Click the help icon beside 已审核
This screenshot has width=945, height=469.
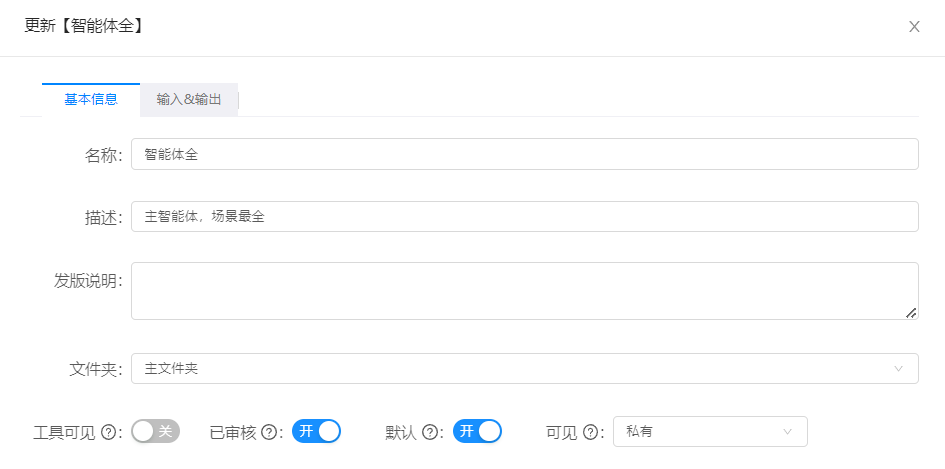(269, 432)
